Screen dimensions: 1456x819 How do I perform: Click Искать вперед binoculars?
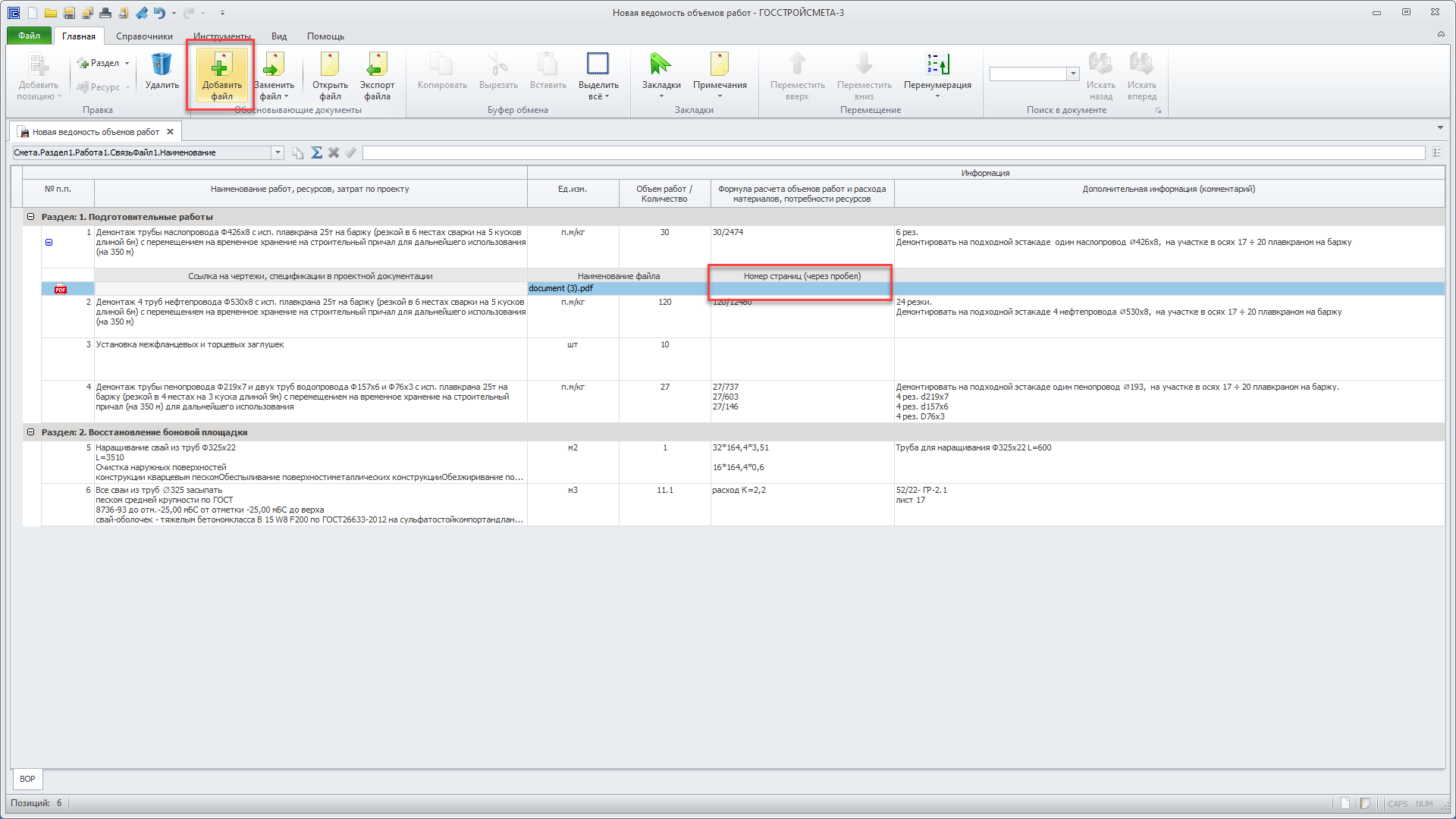coord(1141,76)
